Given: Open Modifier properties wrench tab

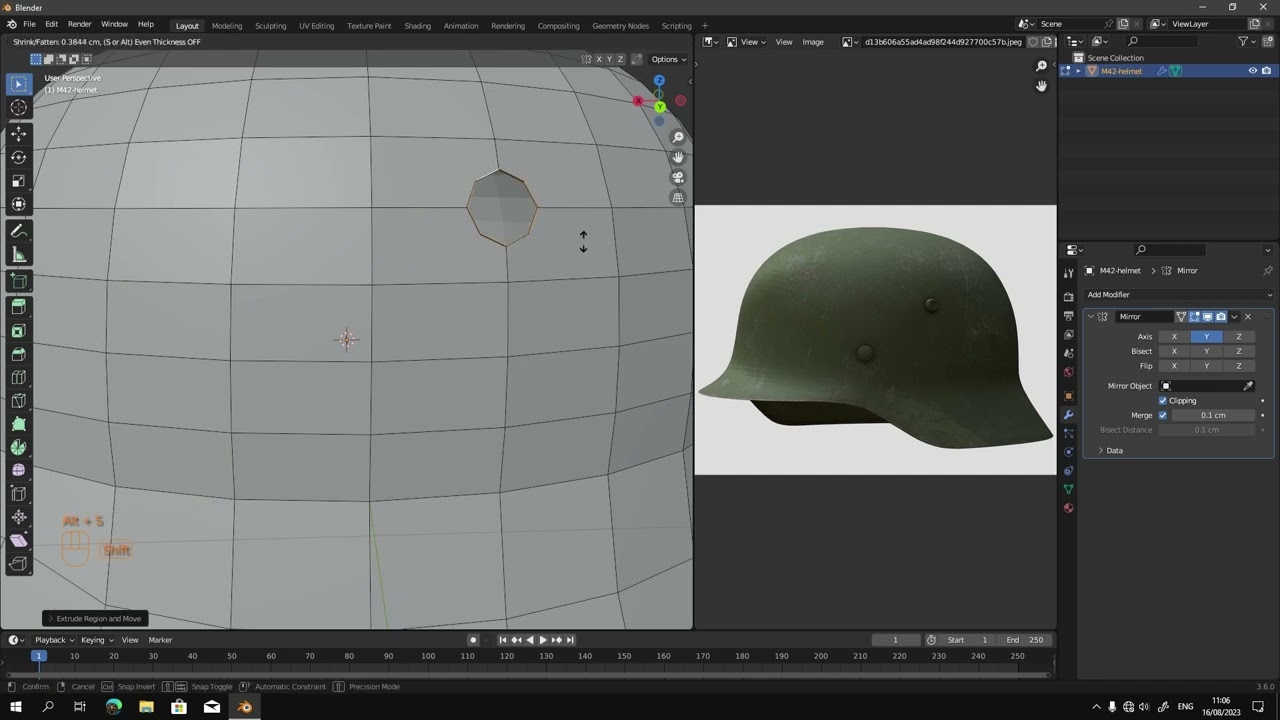Looking at the screenshot, I should click(1068, 414).
